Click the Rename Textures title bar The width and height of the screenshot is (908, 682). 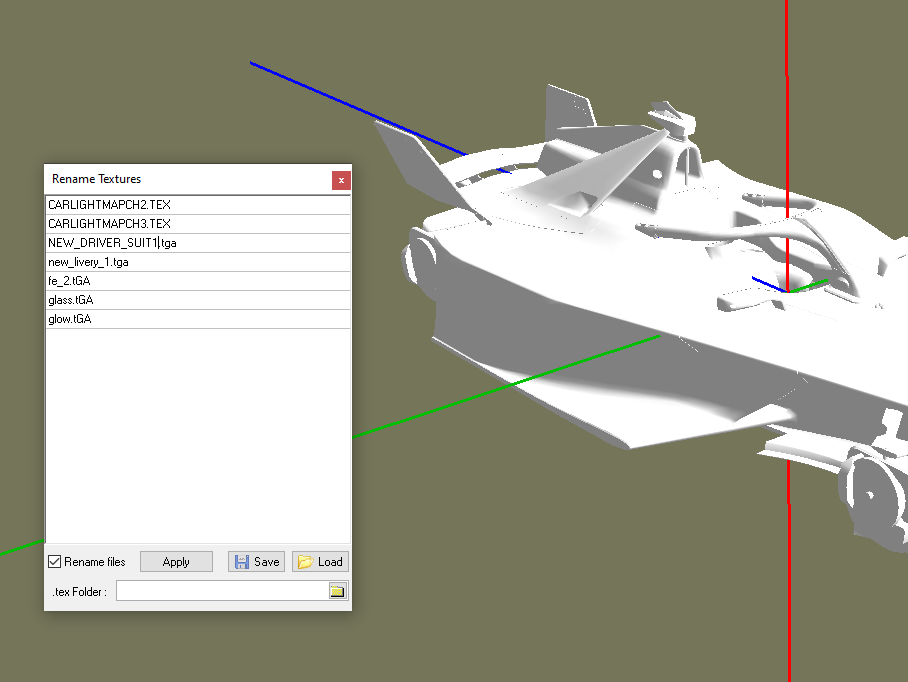[188, 179]
